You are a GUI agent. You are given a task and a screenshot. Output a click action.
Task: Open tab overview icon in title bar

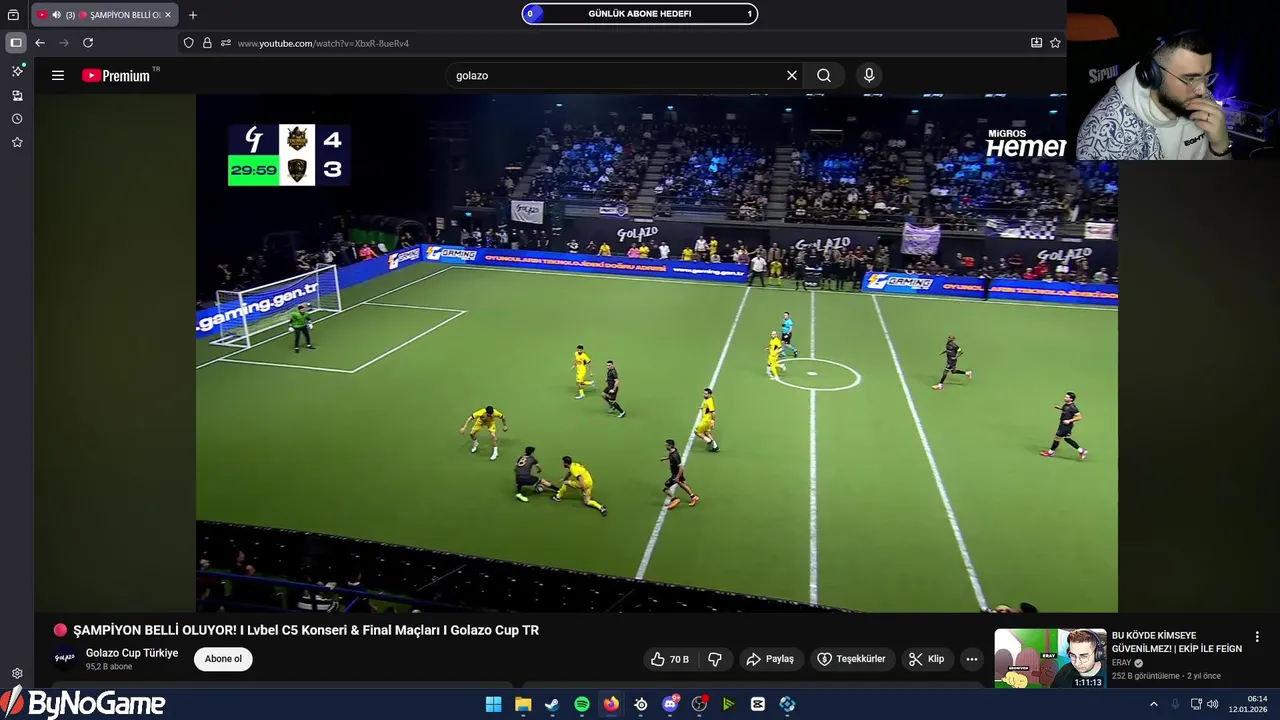pyautogui.click(x=13, y=15)
